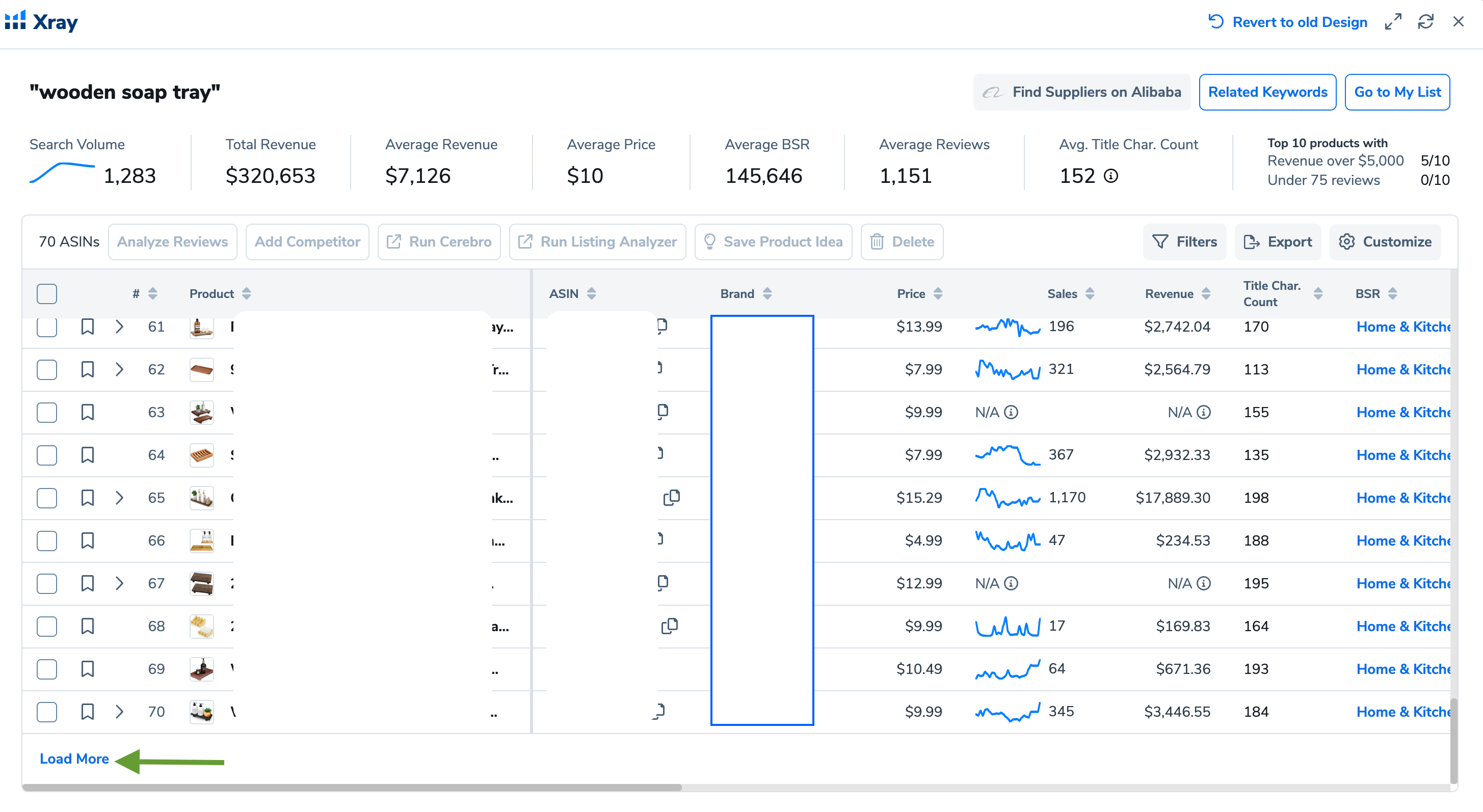The height and width of the screenshot is (812, 1483).
Task: Check the checkbox for row 64
Action: coord(47,454)
